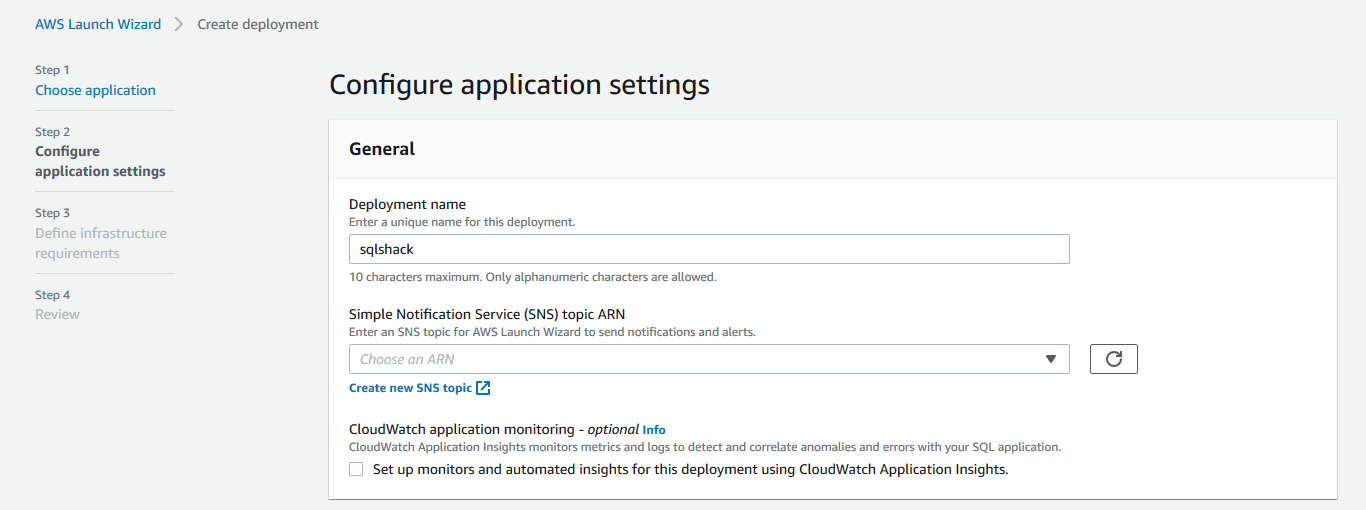Click the Configure application settings page heading
The image size is (1366, 510).
click(519, 85)
